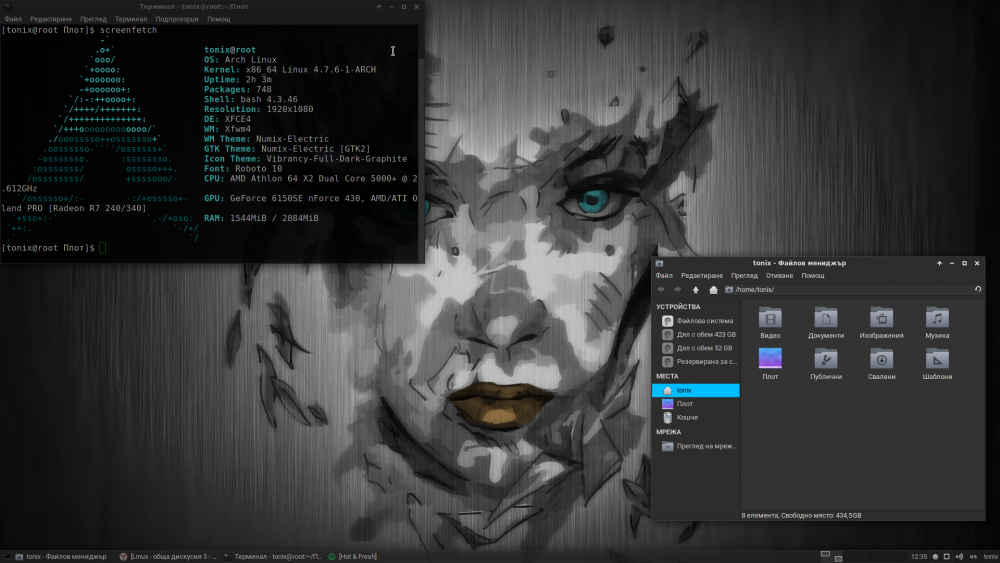Open terminal Редактиране menu
Viewport: 1000px width, 563px height.
click(51, 19)
